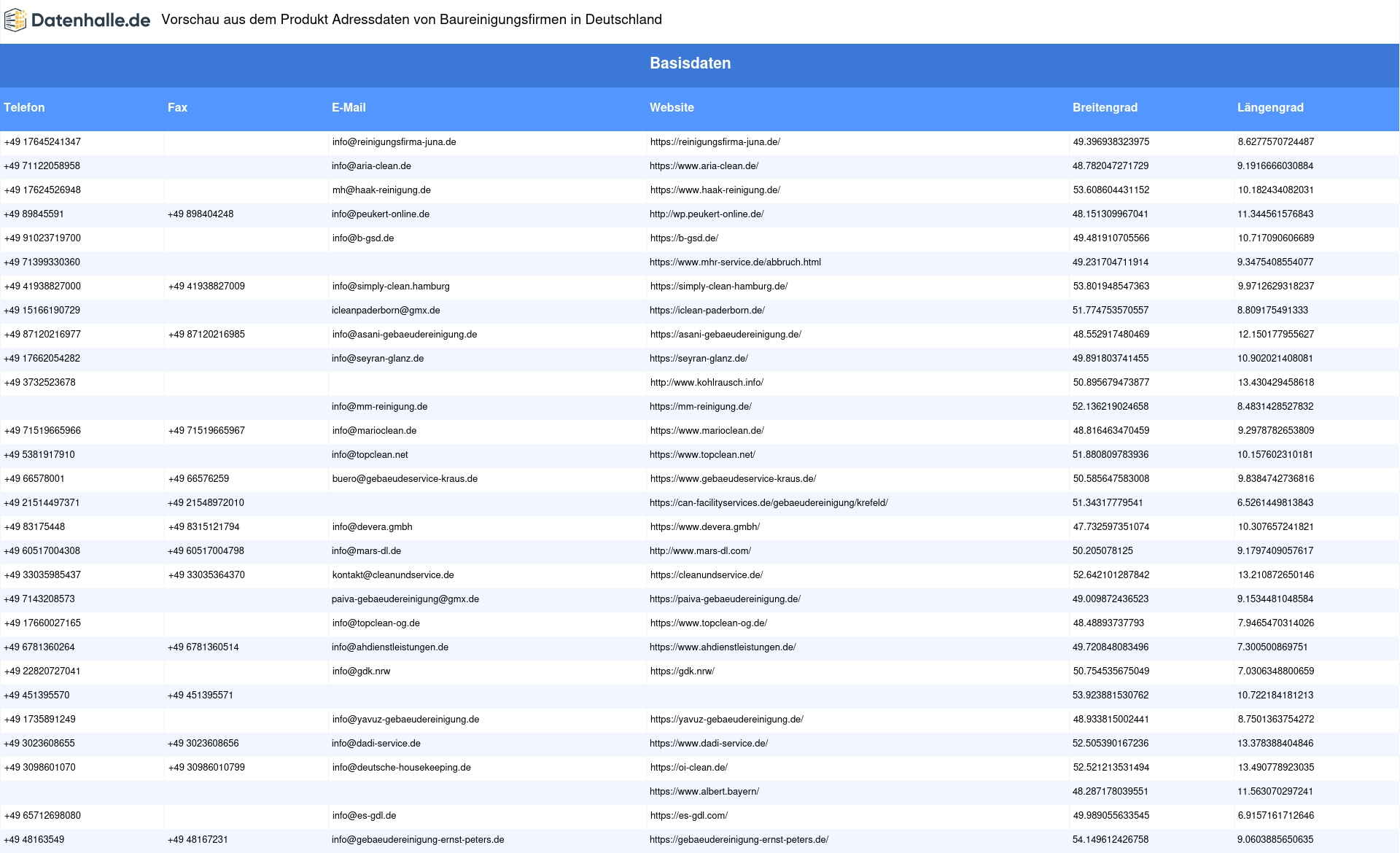Open http://wp.peukert-online.de/ website cell
Image resolution: width=1400 pixels, height=853 pixels.
[x=707, y=214]
